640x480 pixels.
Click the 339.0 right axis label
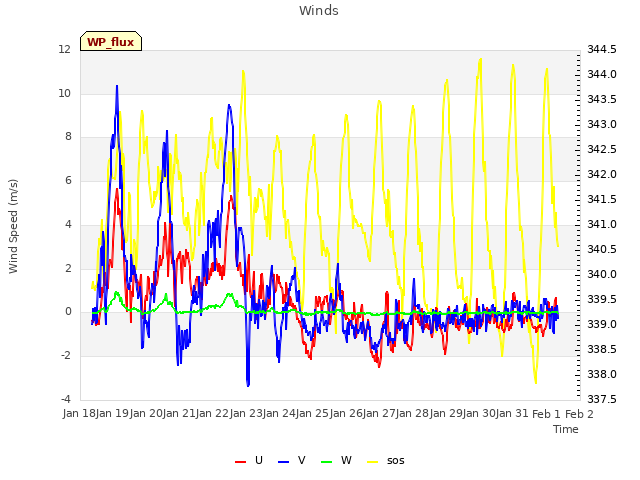[x=602, y=324]
